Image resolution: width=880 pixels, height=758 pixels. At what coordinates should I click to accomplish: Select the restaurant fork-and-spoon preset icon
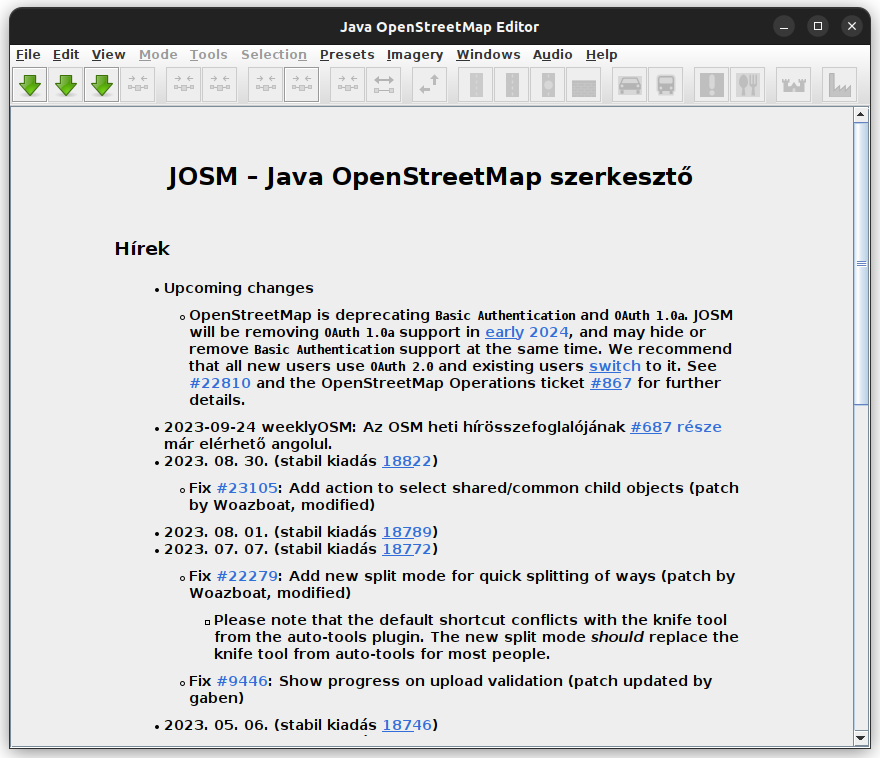click(748, 85)
